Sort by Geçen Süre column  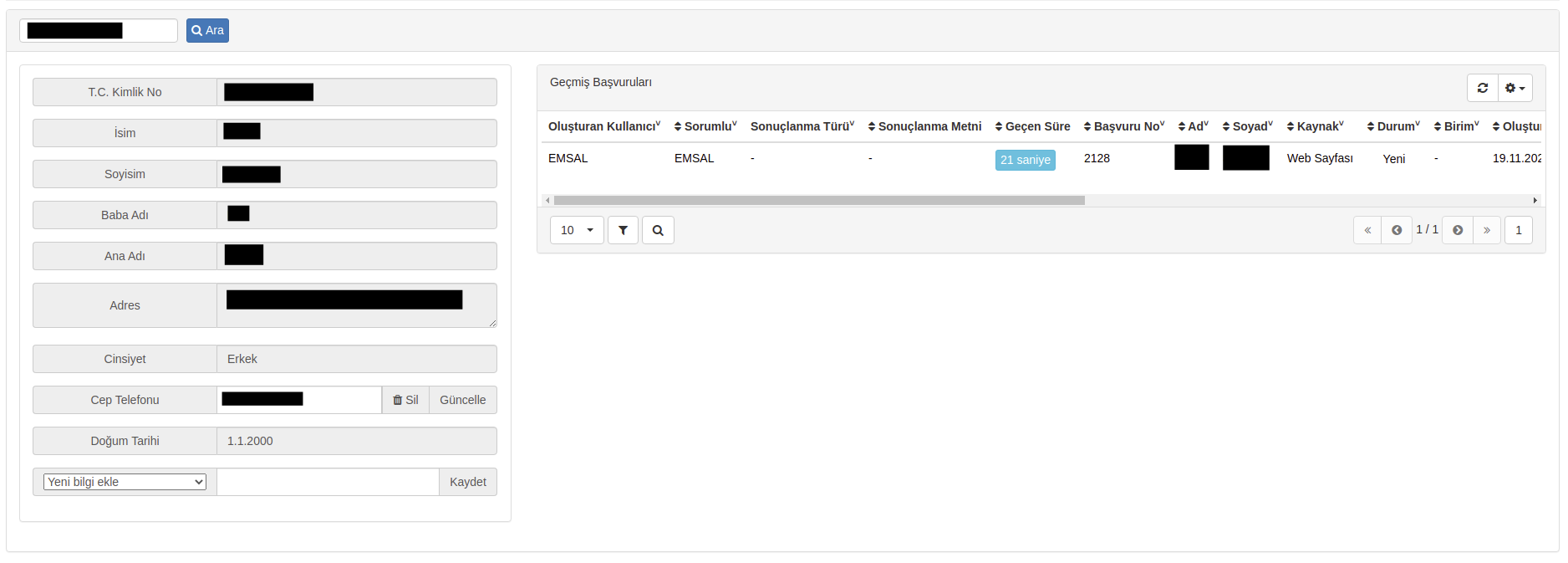tap(1032, 126)
